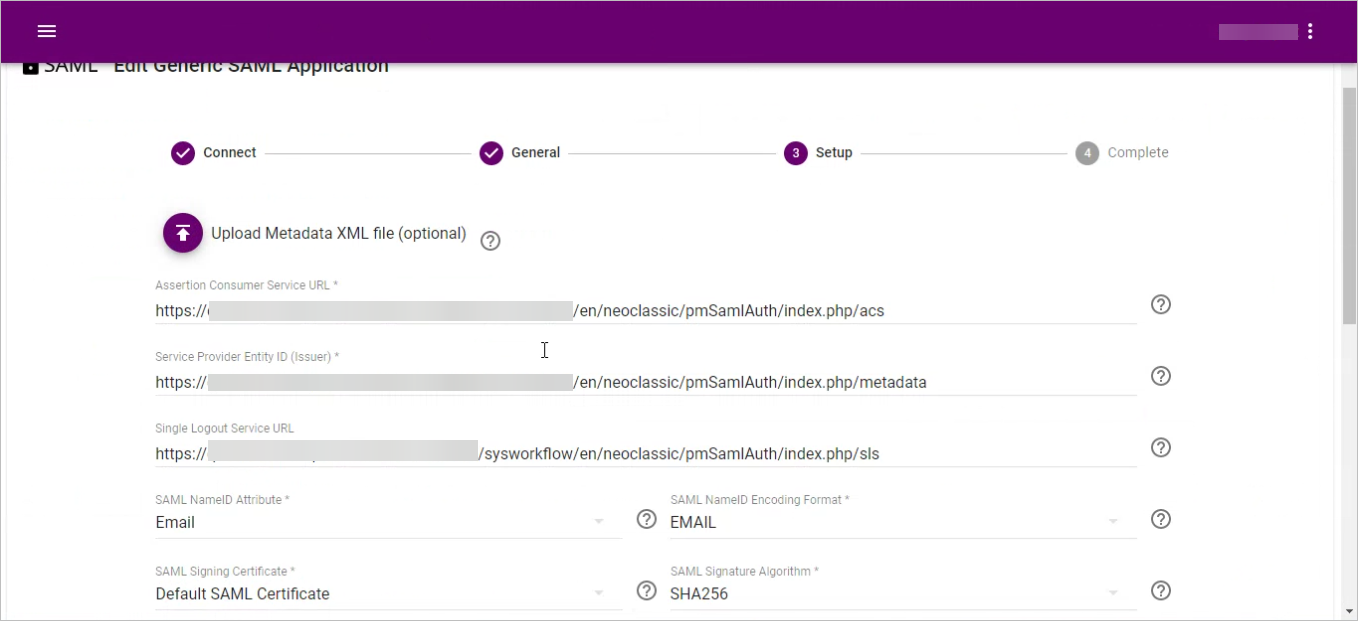Click the upload metadata XML icon button
1358x621 pixels.
[183, 233]
